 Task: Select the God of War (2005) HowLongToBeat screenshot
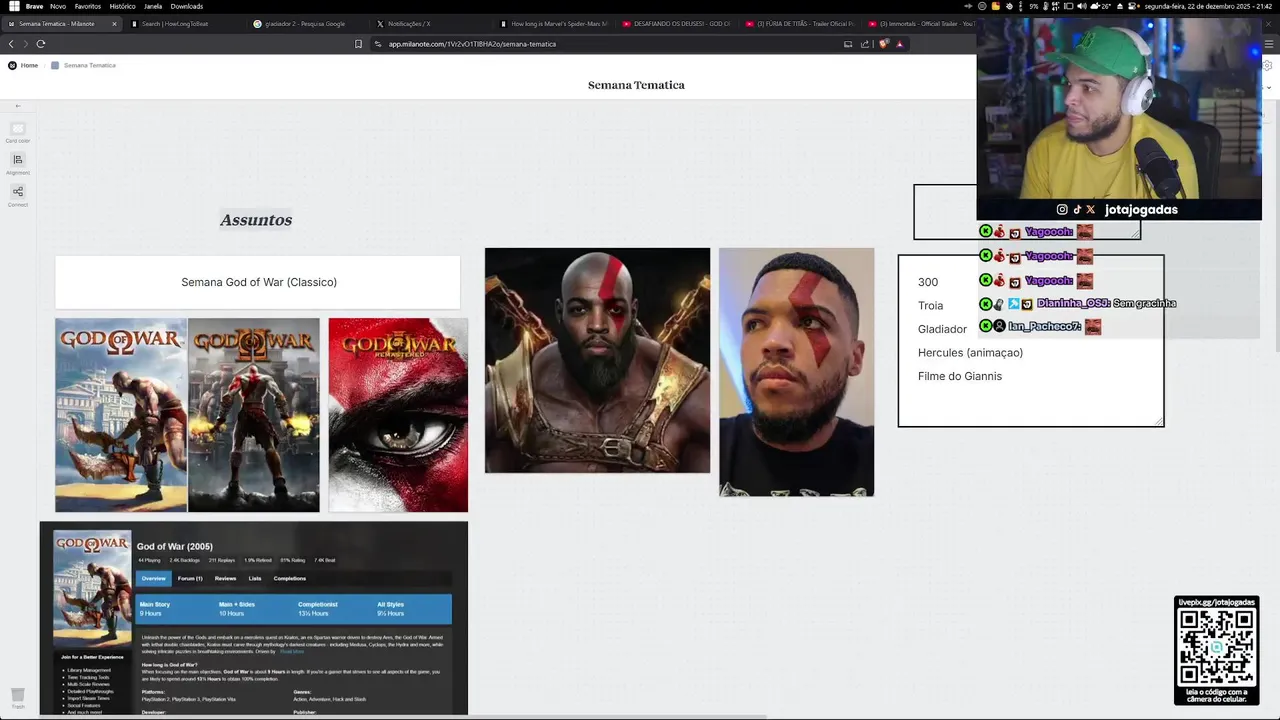tap(254, 618)
